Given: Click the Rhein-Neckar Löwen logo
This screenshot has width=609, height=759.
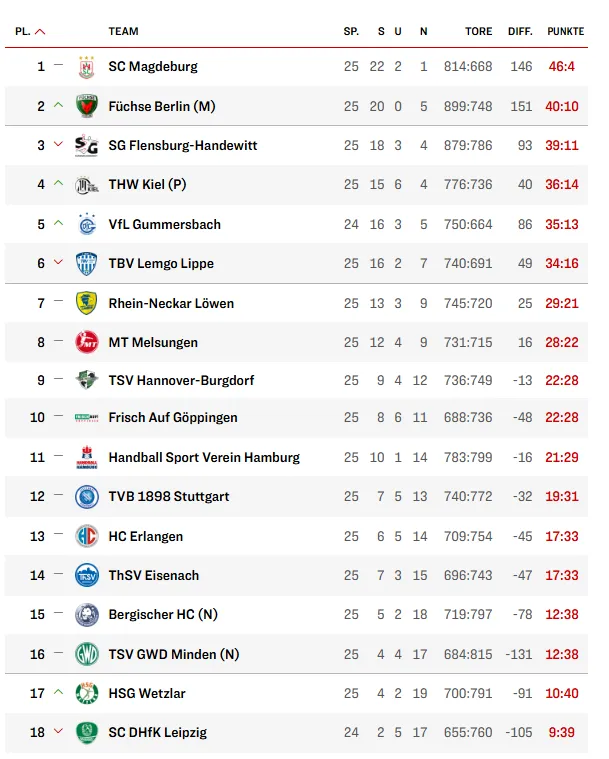Looking at the screenshot, I should point(87,303).
